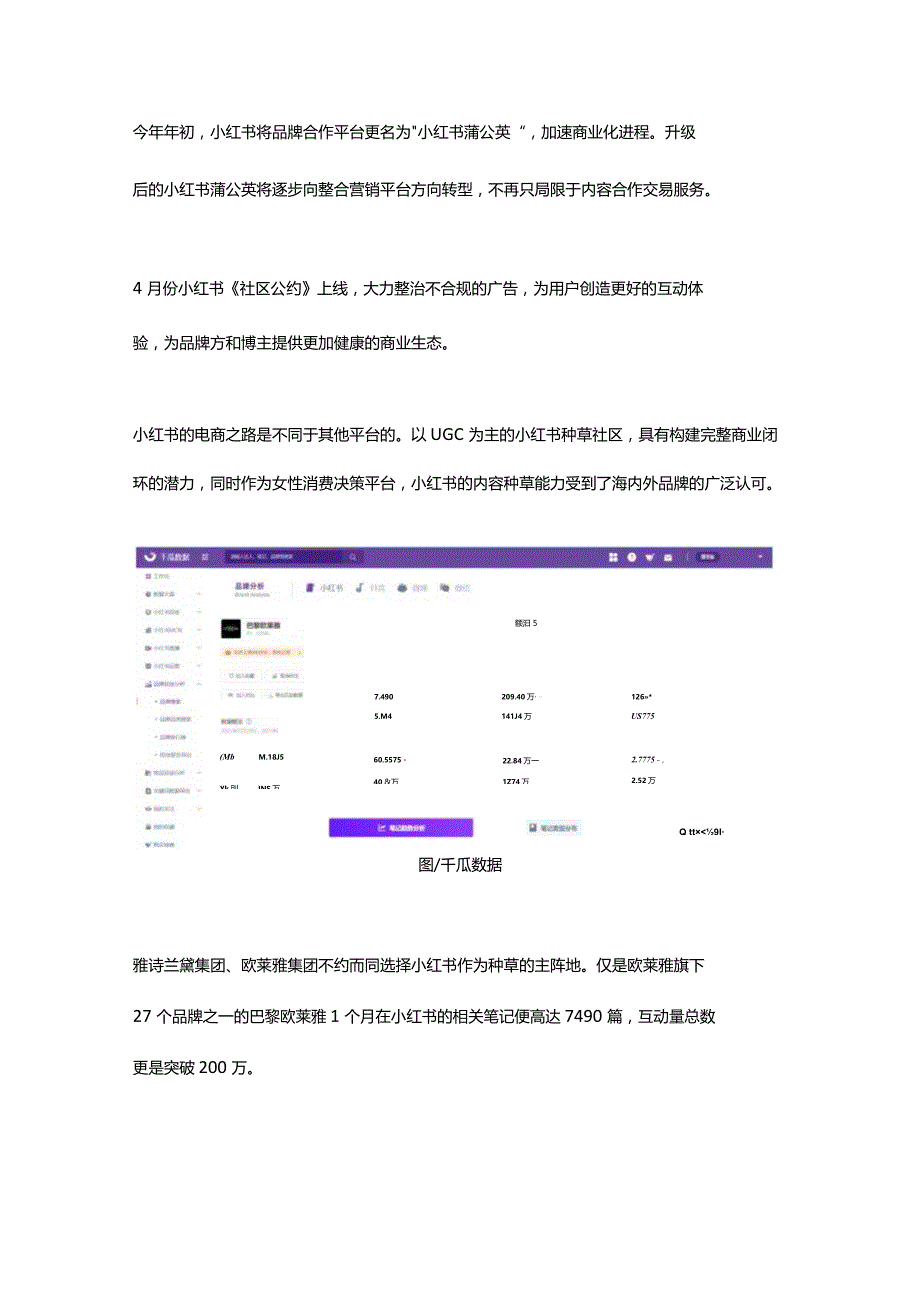Open 笔记类型分析 next to the trends button
920x1301 pixels.
[x=555, y=829]
